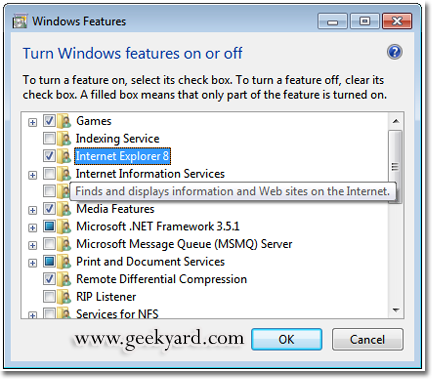Tick the RIP Listener checkbox
Image resolution: width=435 pixels, height=382 pixels.
pos(49,296)
